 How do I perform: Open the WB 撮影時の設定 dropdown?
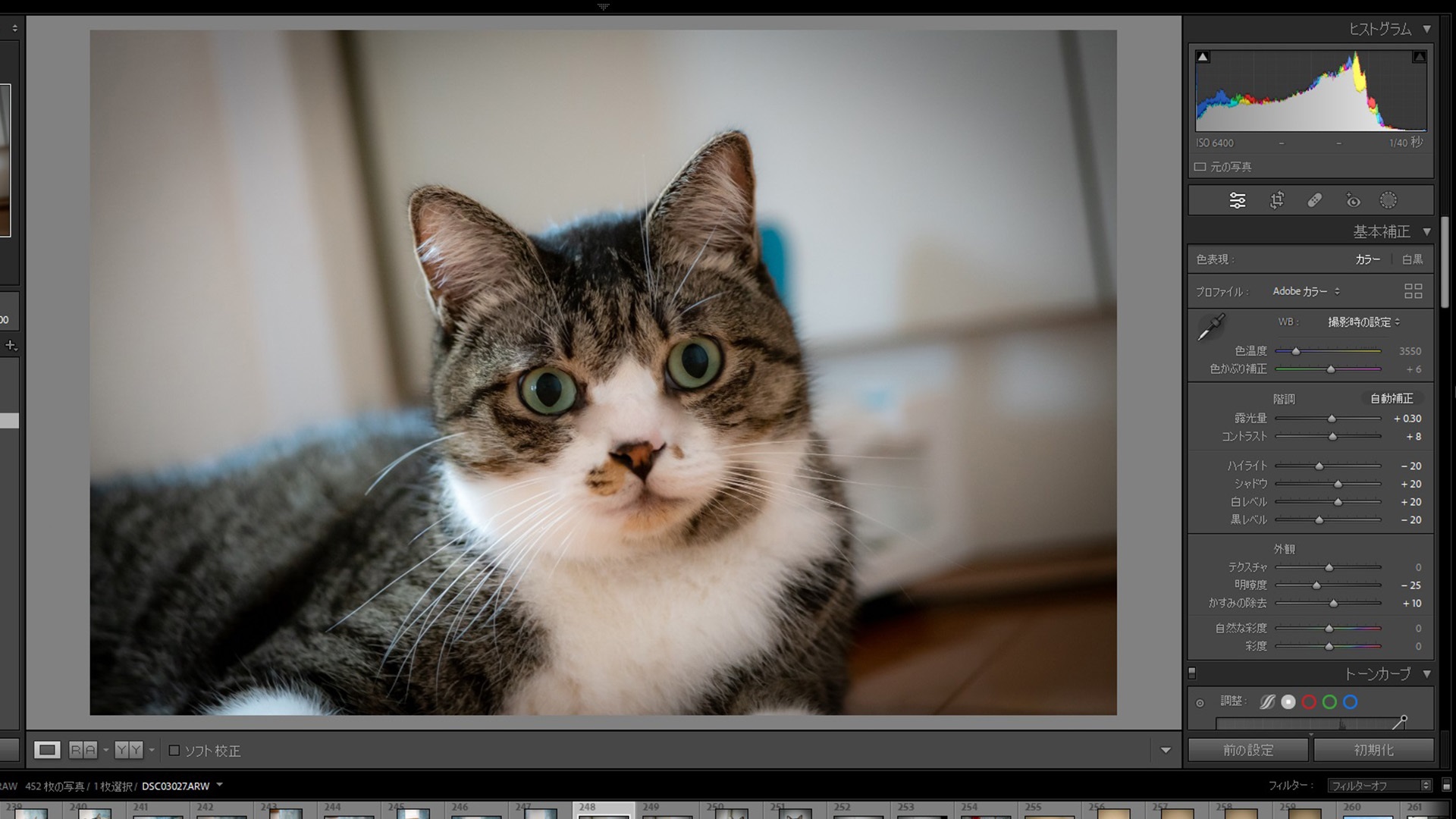pyautogui.click(x=1363, y=322)
